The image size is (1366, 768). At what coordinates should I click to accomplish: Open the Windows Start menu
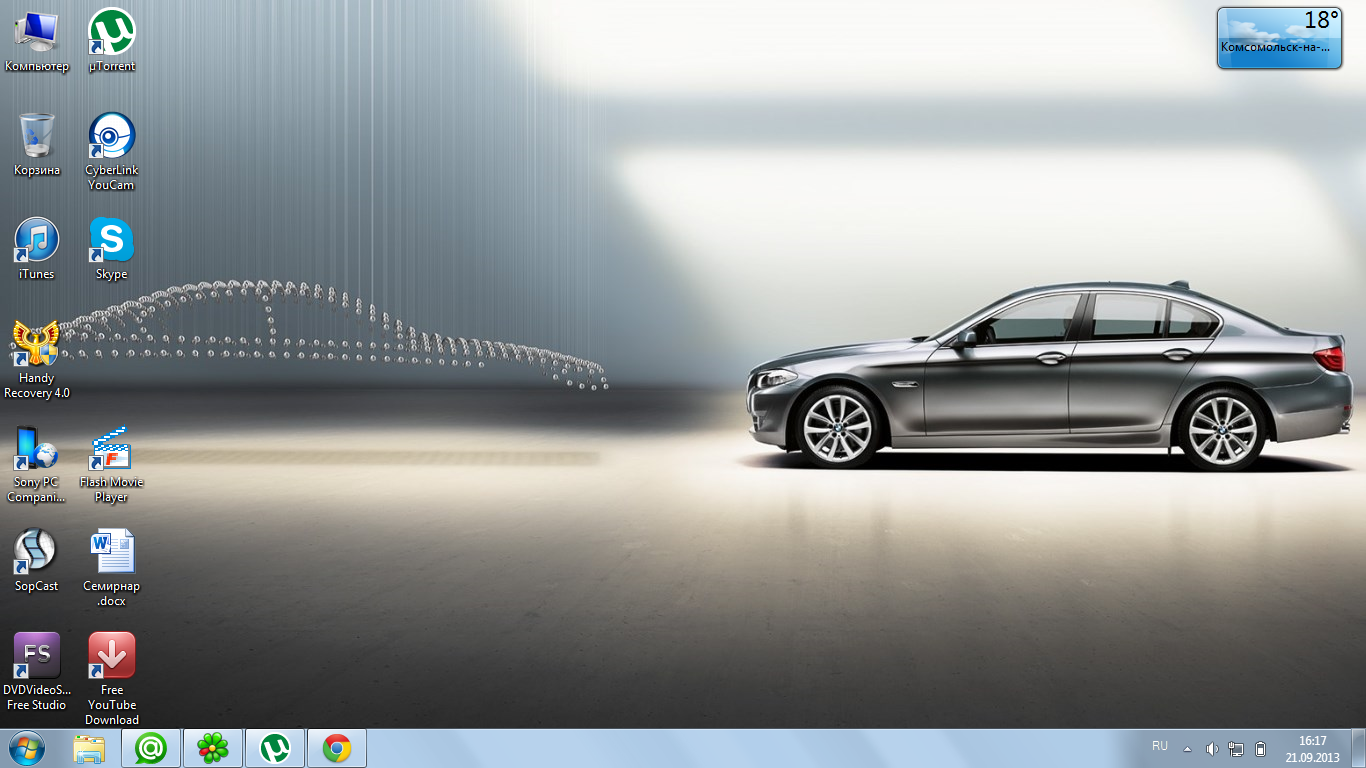[27, 748]
